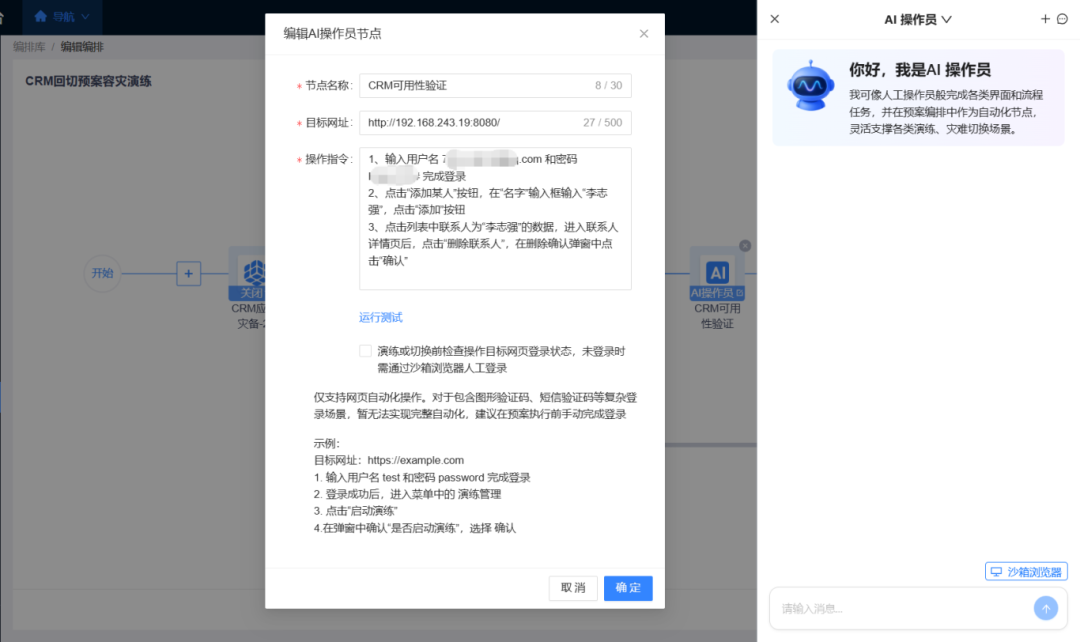Click the AI icon on the CRM可用性验证 node
The image size is (1080, 642).
point(720,272)
